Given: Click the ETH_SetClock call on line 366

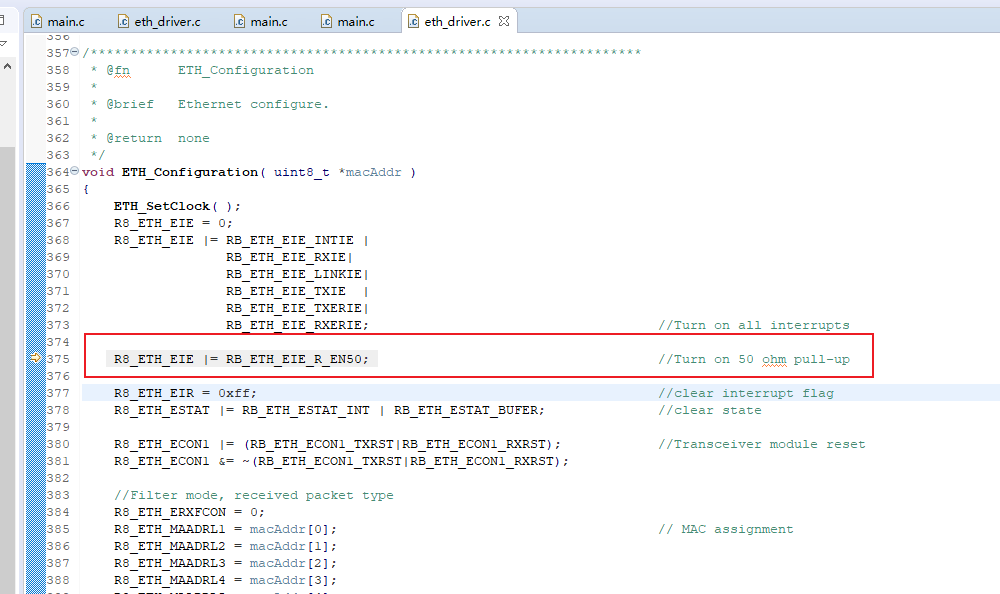Looking at the screenshot, I should coord(161,206).
